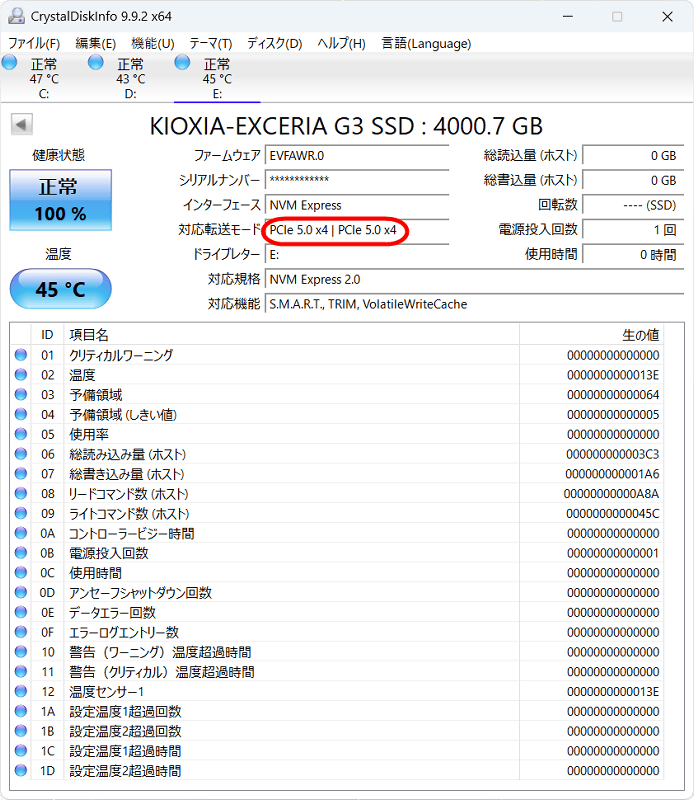The height and width of the screenshot is (800, 694).
Task: Click the drive letter field showing E:
Action: (357, 255)
